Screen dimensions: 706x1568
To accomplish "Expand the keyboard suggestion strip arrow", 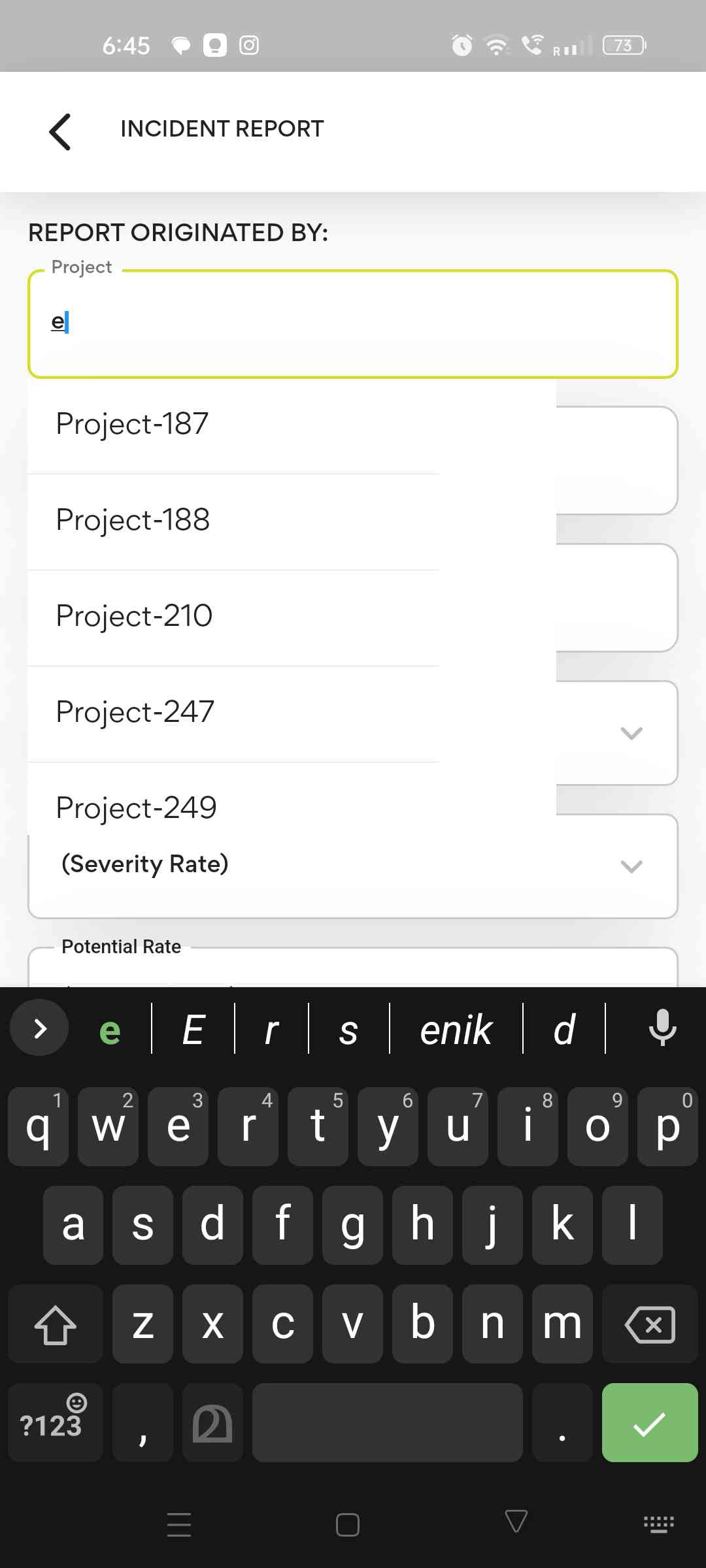I will pyautogui.click(x=40, y=1028).
